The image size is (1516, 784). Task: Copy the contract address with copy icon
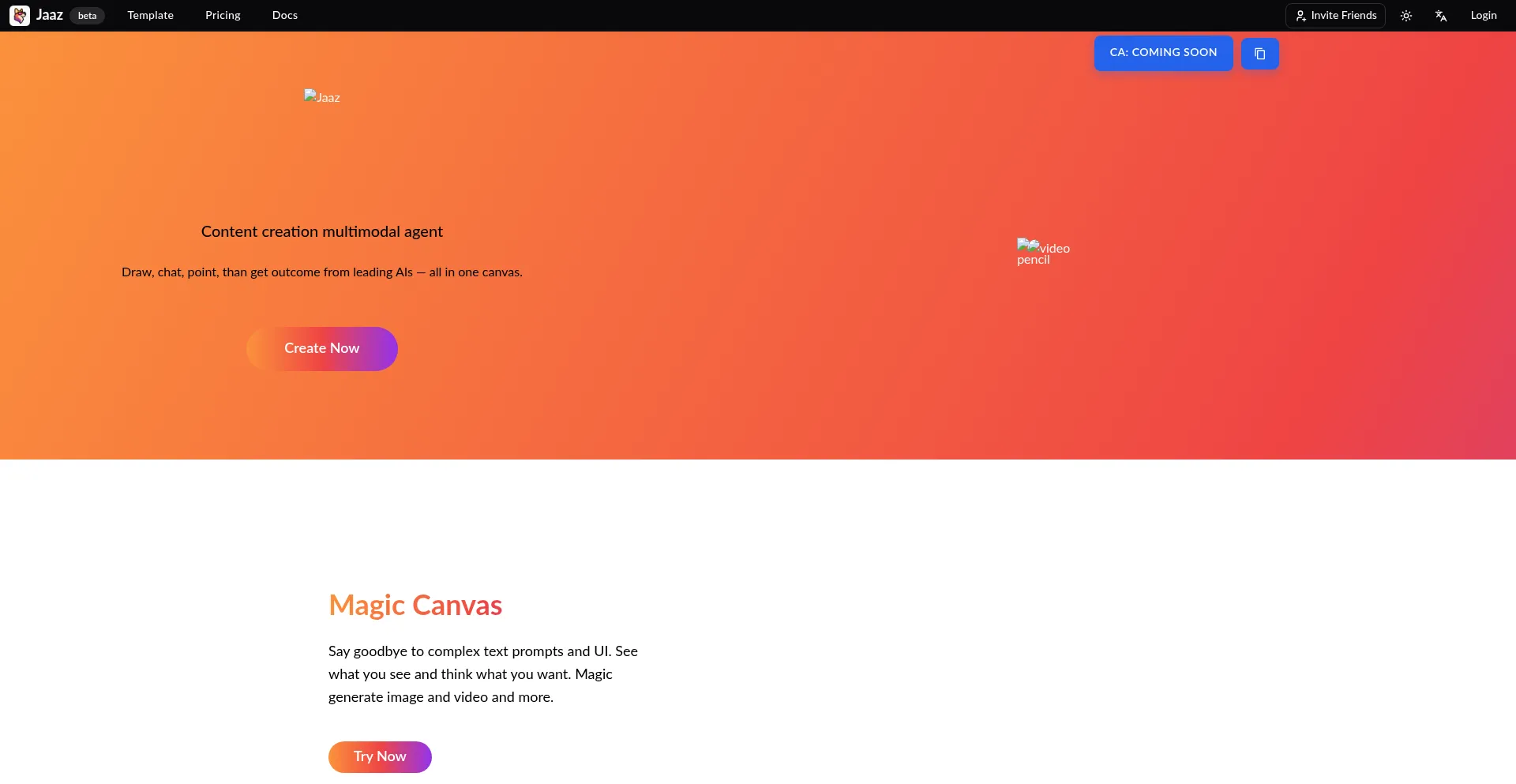pos(1259,54)
